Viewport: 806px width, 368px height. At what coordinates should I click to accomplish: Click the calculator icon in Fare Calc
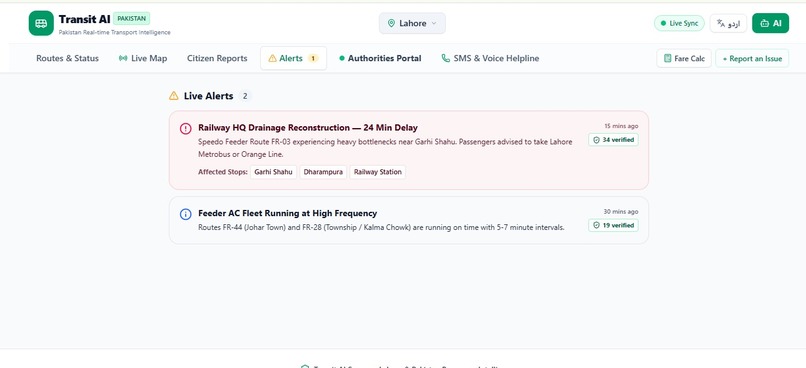tap(667, 59)
